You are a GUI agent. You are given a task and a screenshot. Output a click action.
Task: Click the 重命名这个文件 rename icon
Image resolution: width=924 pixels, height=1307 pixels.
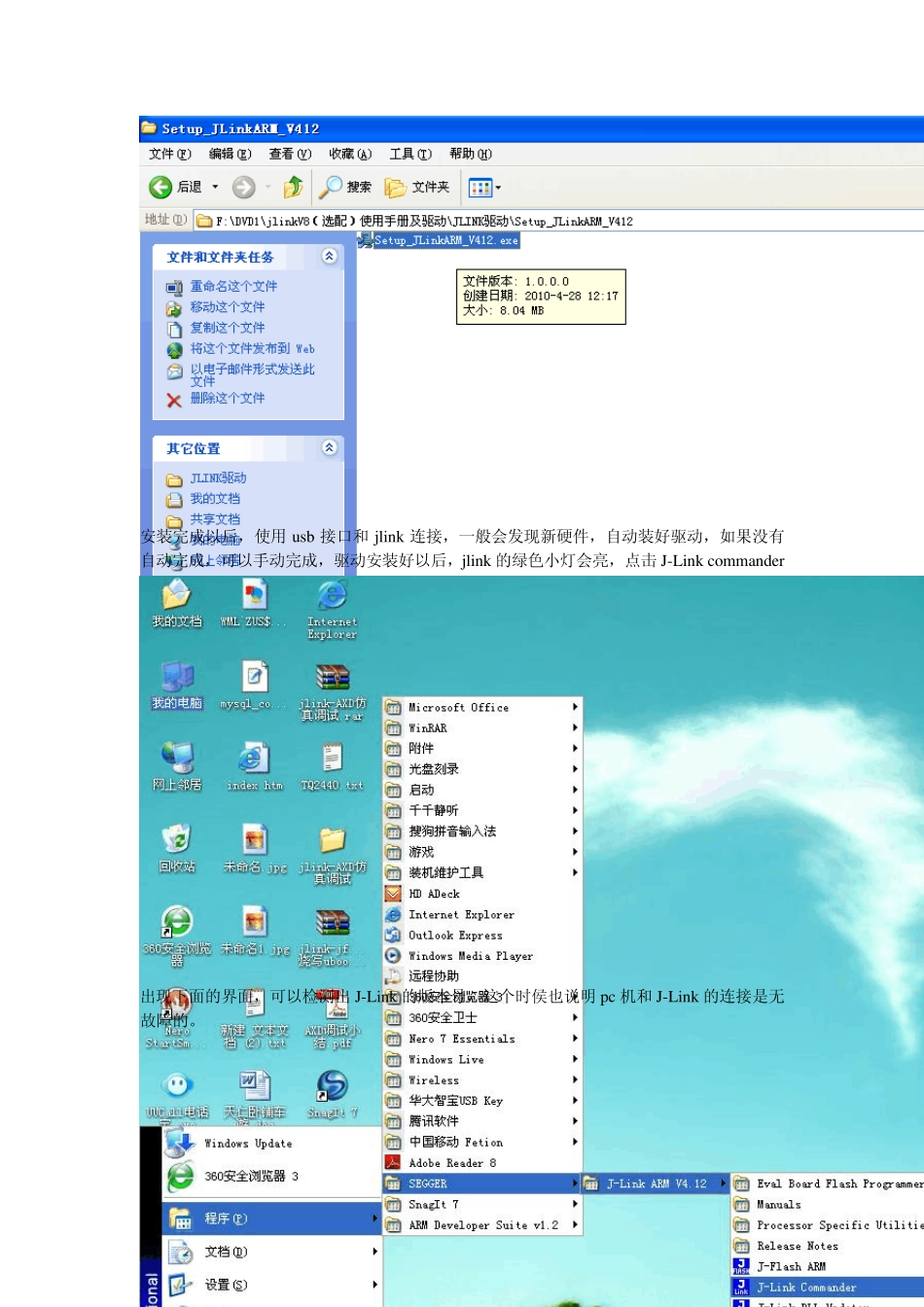click(x=174, y=287)
